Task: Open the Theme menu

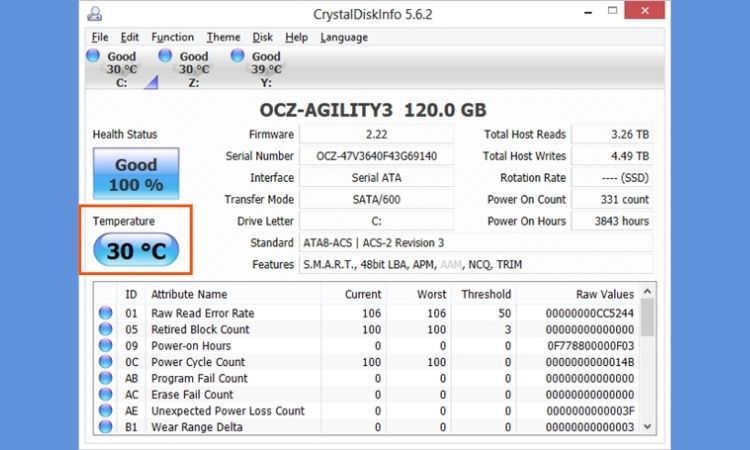Action: (223, 37)
